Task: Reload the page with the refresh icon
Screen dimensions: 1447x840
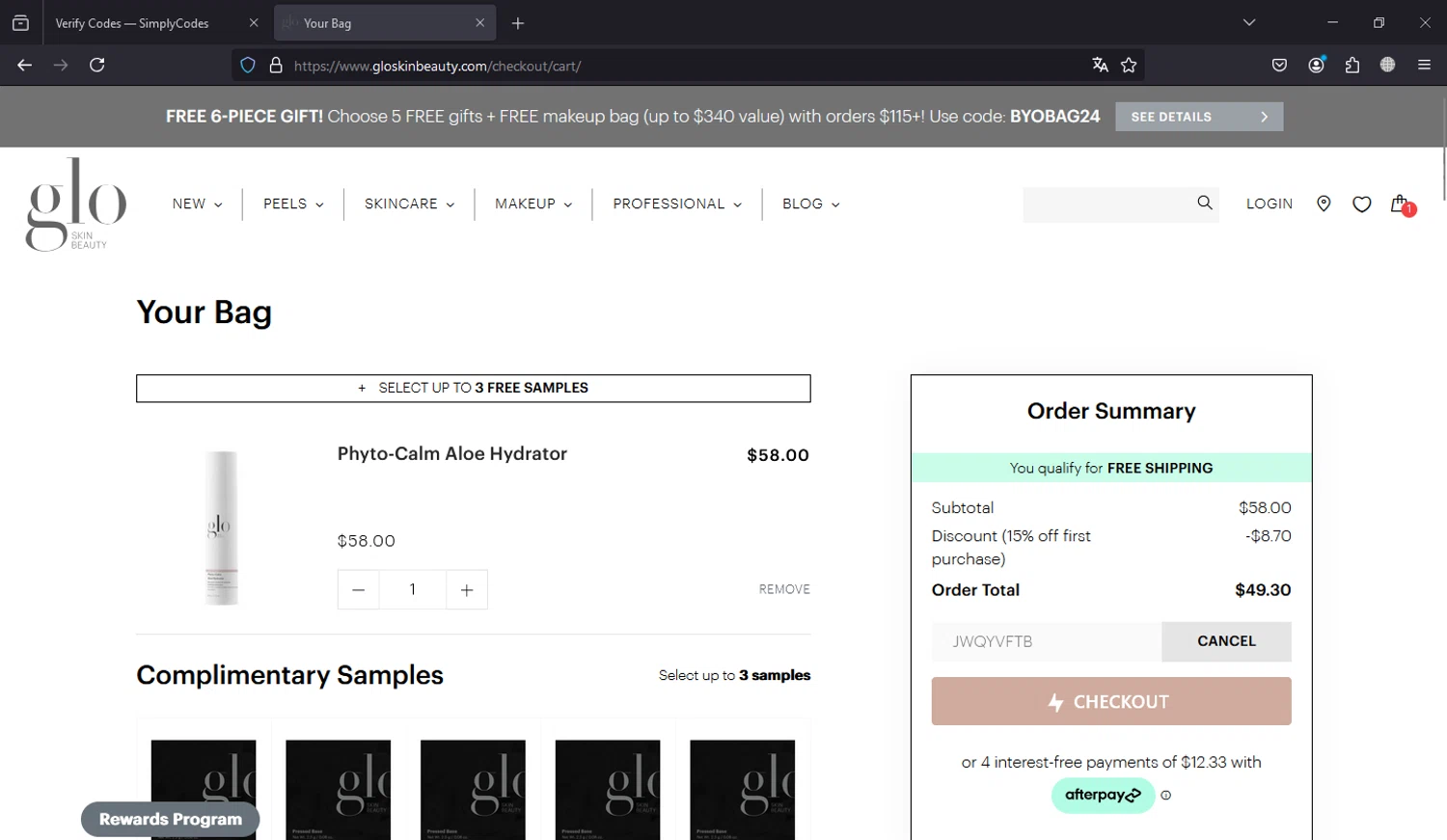Action: 97,65
